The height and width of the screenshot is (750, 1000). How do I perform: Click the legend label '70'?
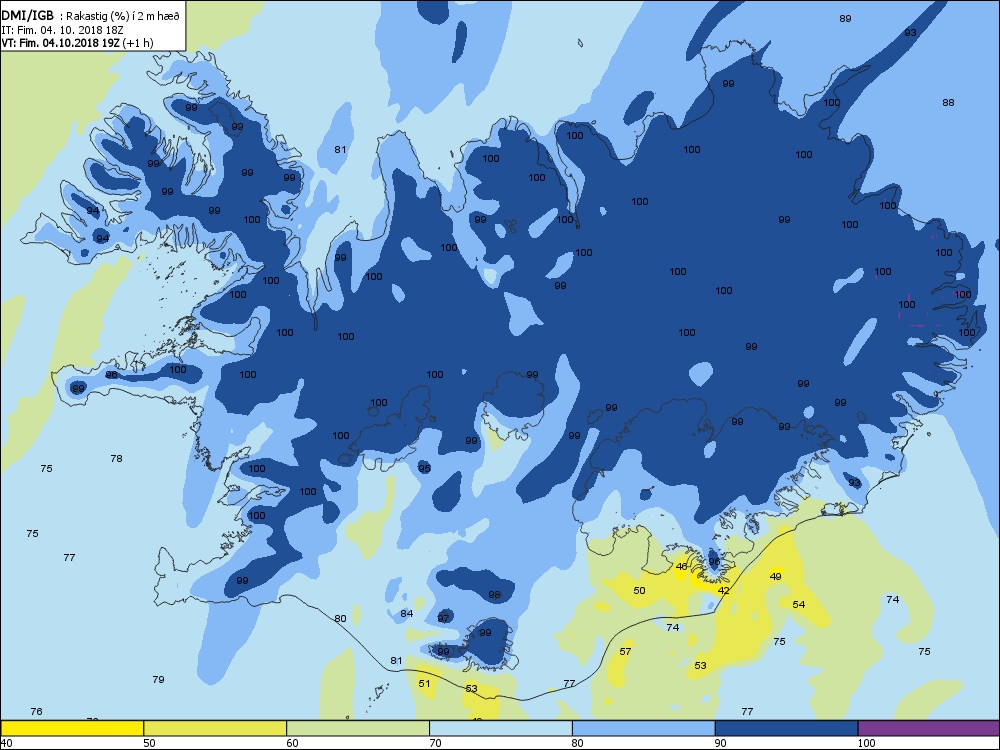pyautogui.click(x=435, y=743)
